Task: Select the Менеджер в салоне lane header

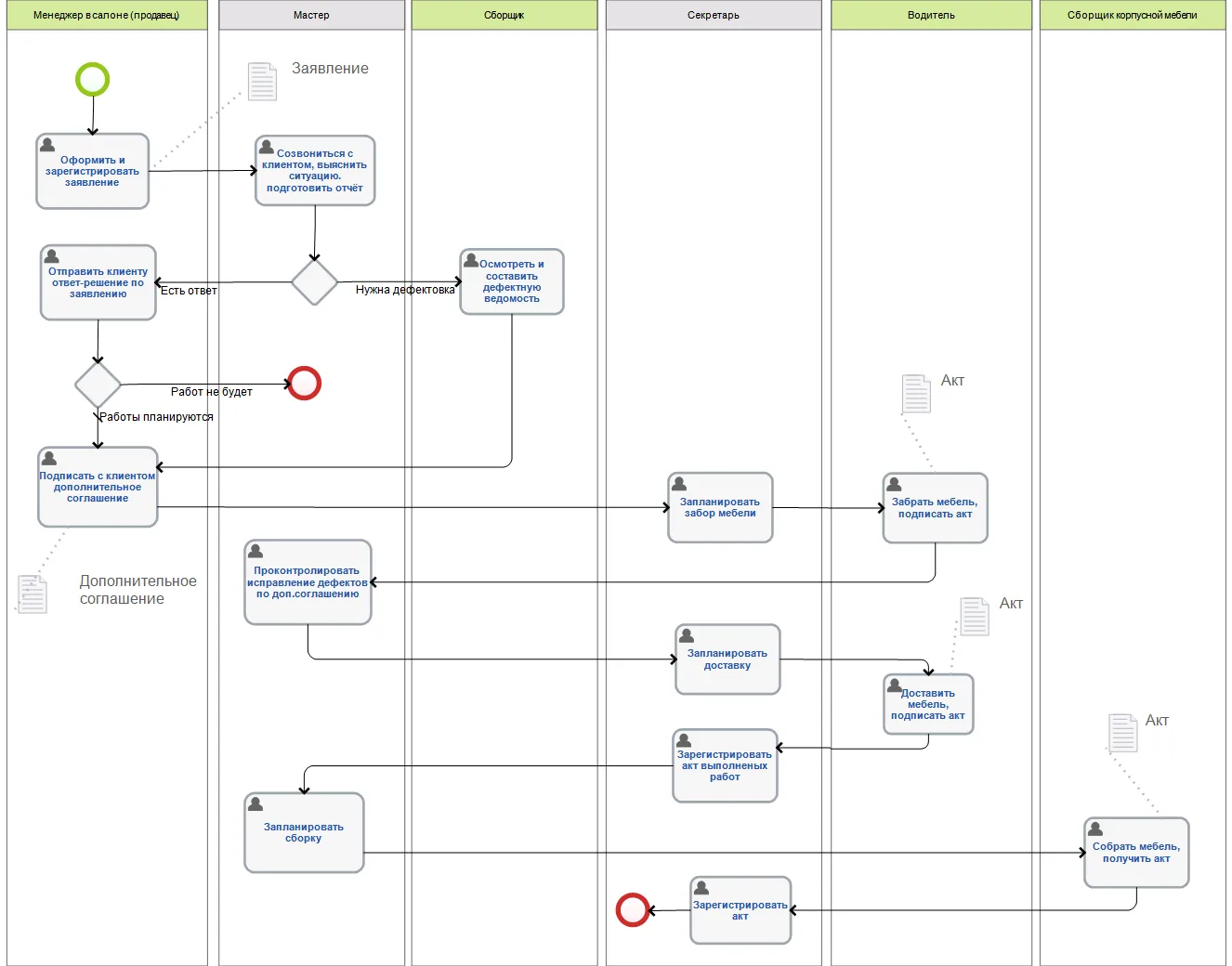Action: pos(107,15)
